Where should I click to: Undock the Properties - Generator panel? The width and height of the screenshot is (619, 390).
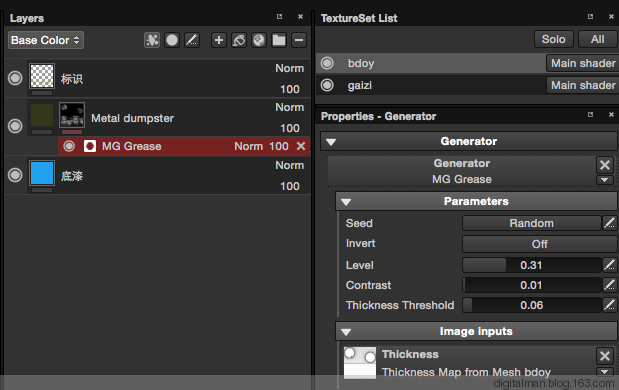pyautogui.click(x=591, y=114)
